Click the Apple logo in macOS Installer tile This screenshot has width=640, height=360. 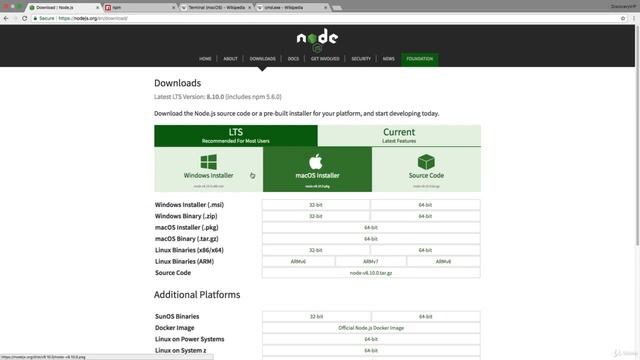[x=316, y=162]
